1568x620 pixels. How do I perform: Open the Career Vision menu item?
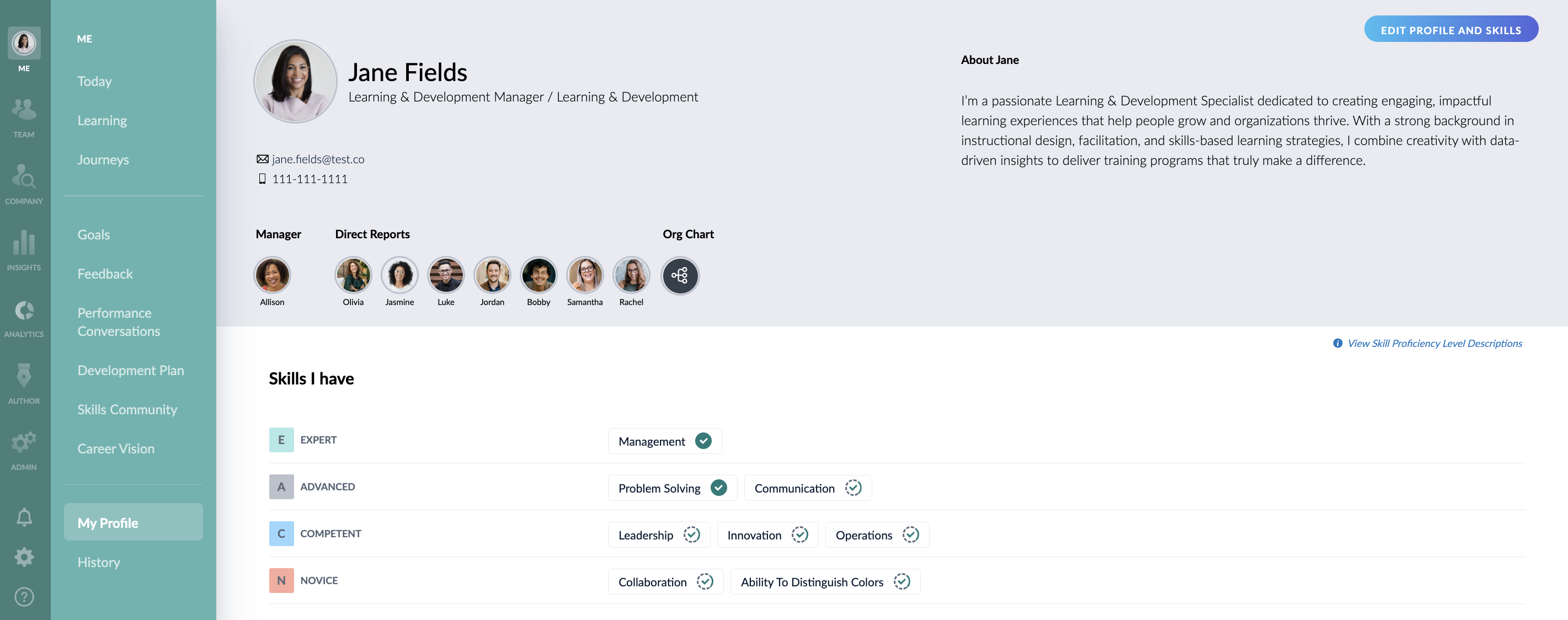(x=116, y=449)
